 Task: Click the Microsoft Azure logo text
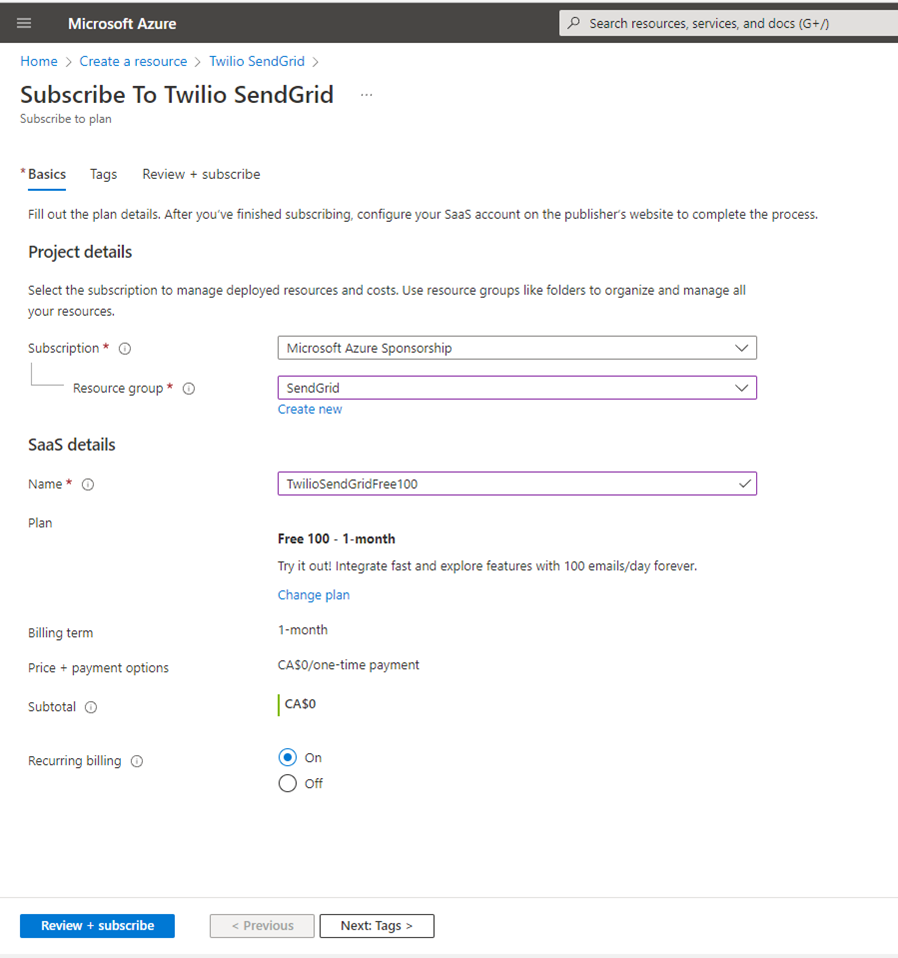point(122,23)
